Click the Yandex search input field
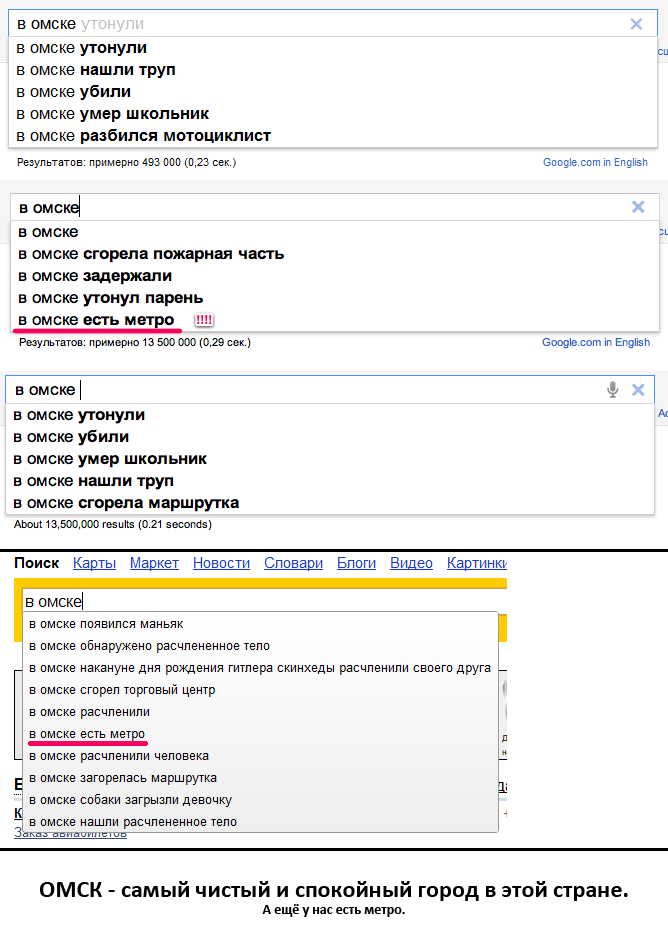Screen dimensions: 668x950 [x=260, y=601]
